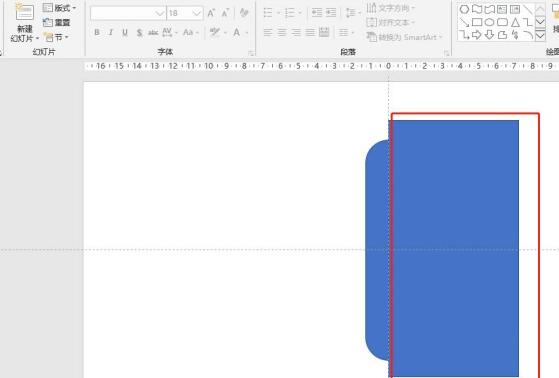Open the section (节) menu
559x378 pixels.
point(56,37)
